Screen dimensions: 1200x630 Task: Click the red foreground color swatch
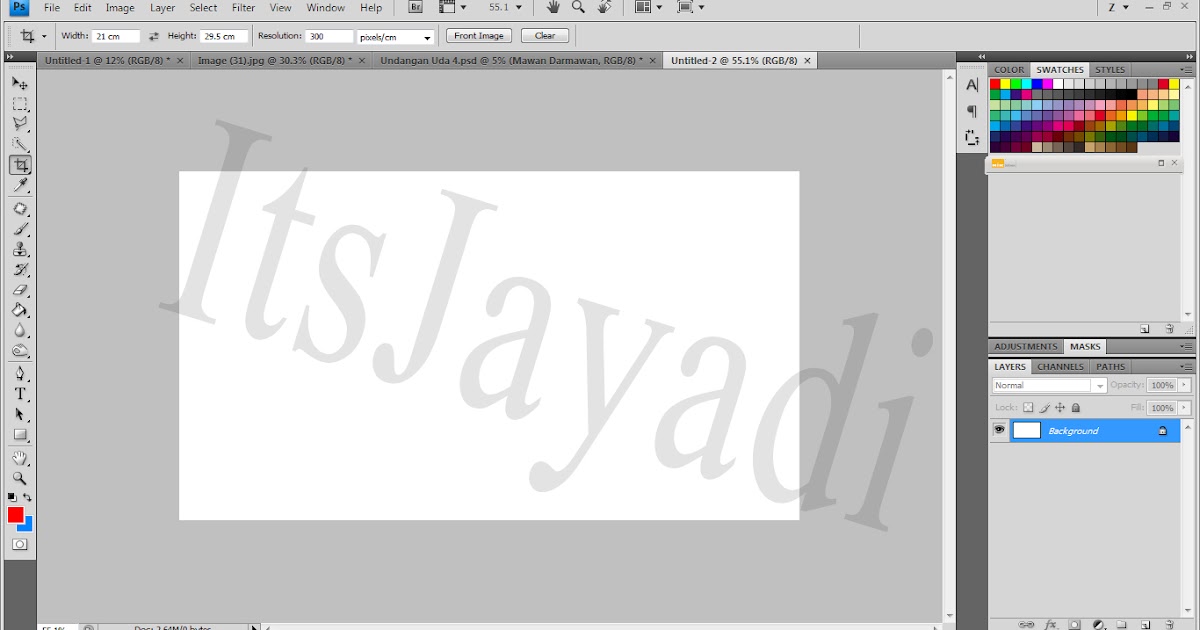click(x=15, y=514)
